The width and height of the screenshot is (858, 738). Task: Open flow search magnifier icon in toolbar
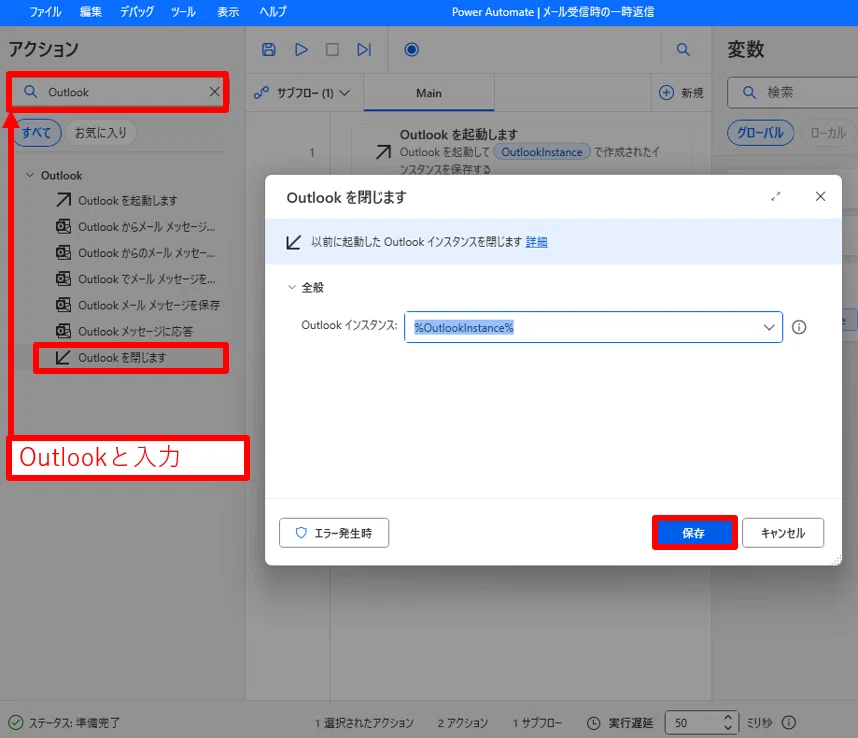683,50
